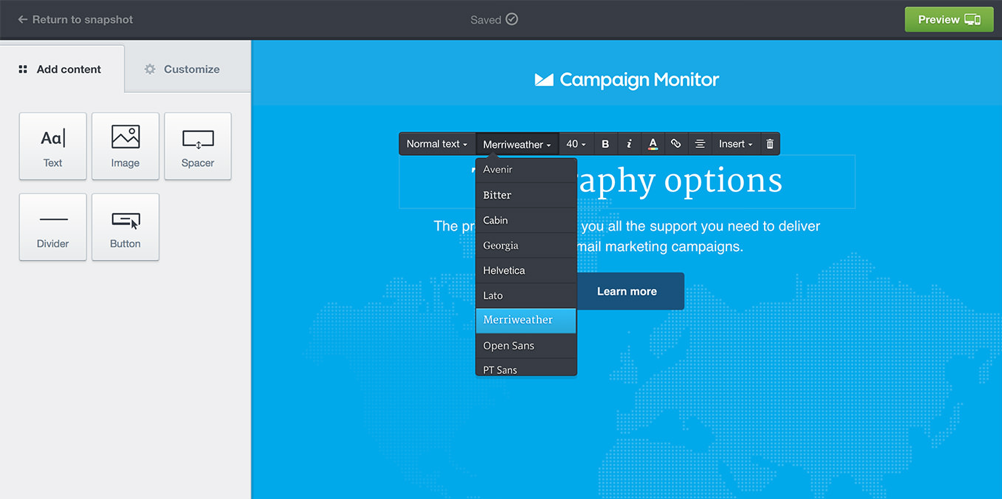Open the font size 40 dropdown
Screen dimensions: 1002x499
576,144
